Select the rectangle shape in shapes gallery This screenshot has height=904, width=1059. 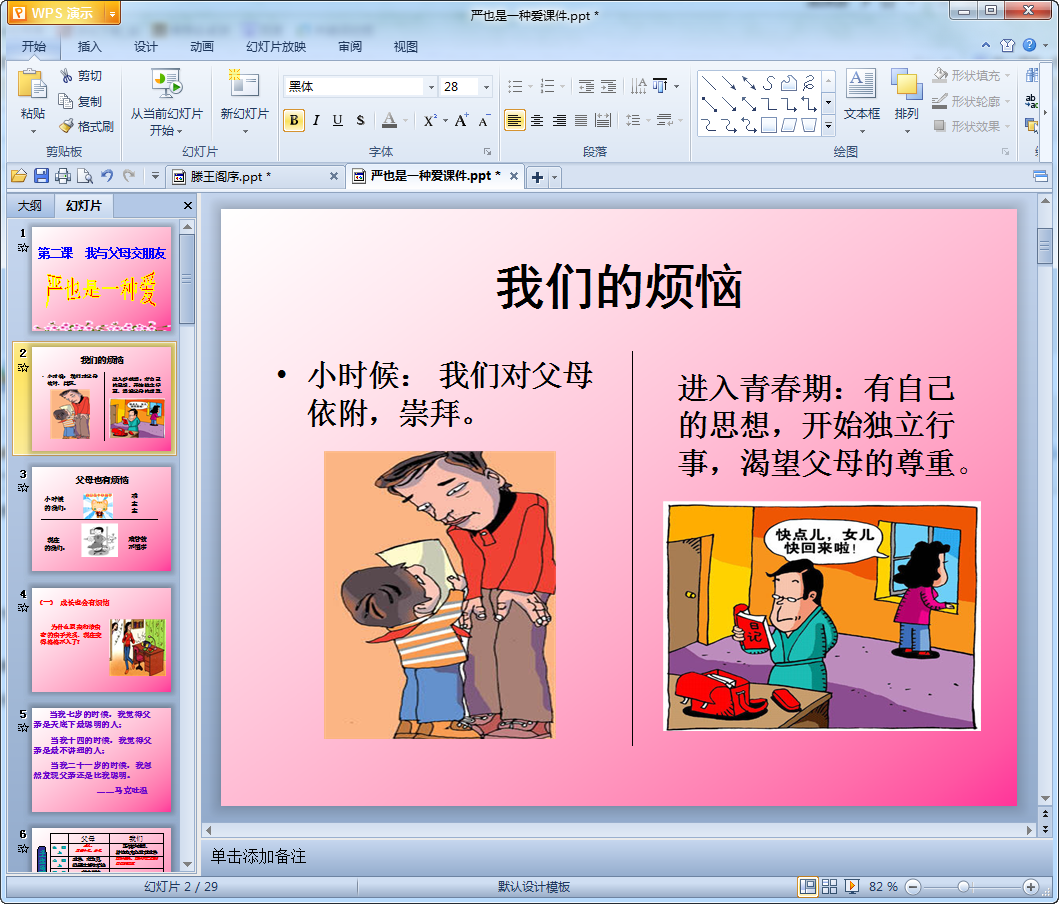[x=769, y=126]
